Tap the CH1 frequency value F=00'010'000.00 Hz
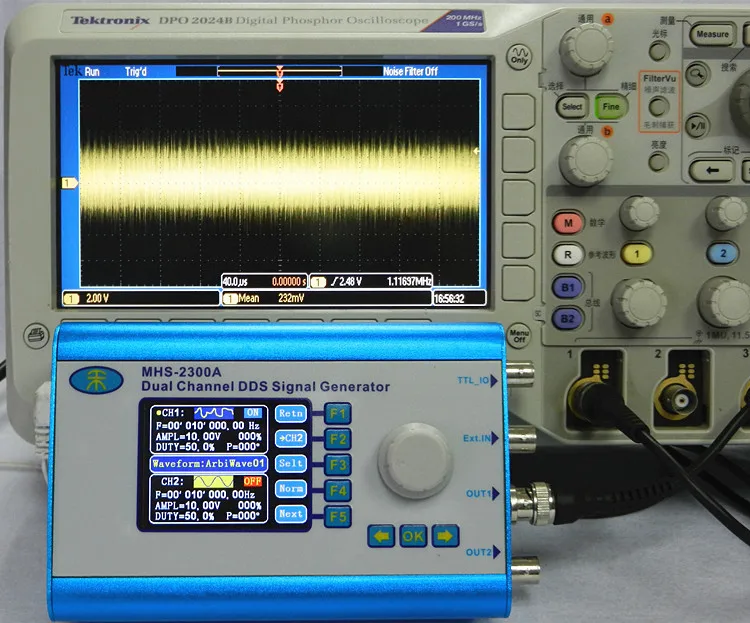The image size is (750, 623). tap(208, 425)
